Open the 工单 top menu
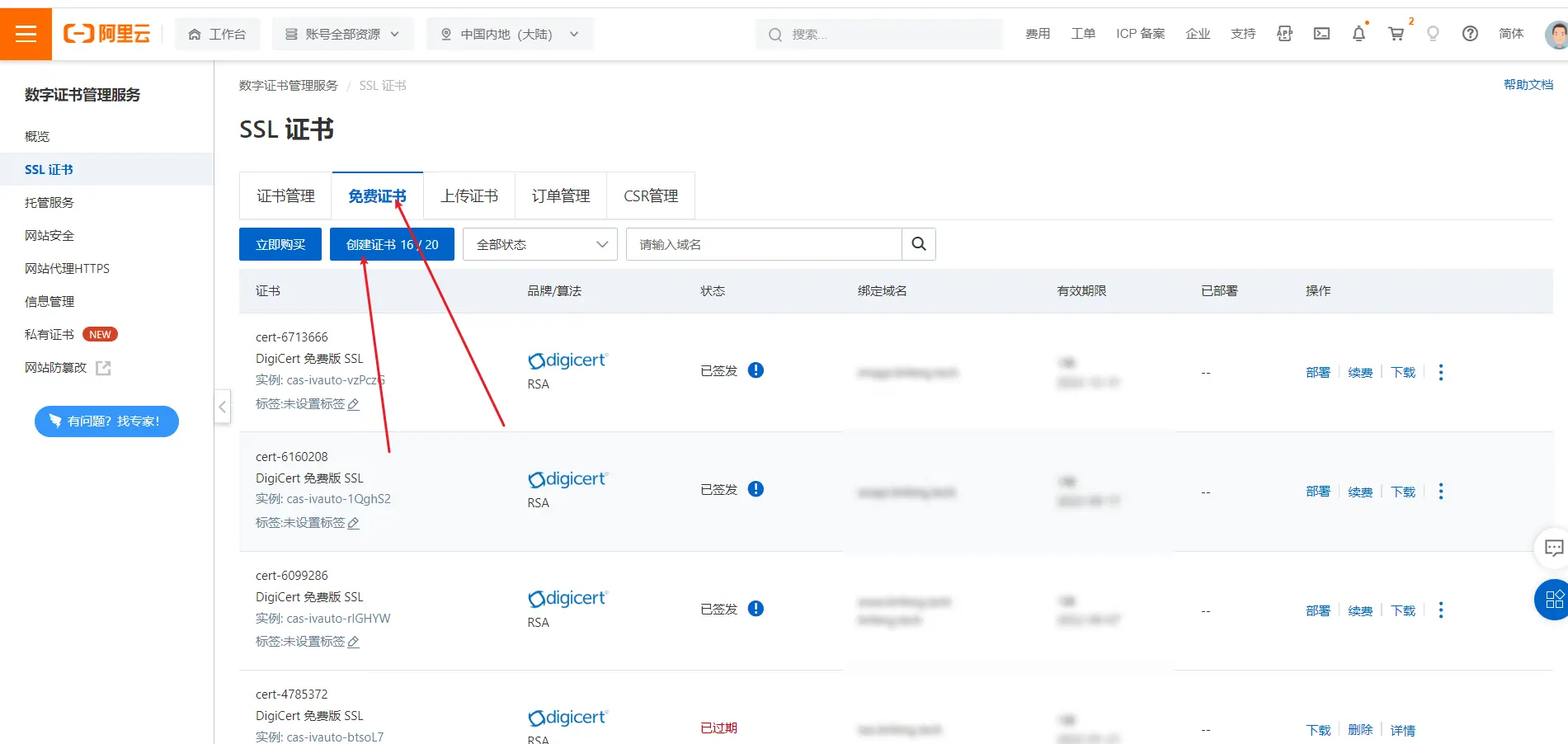This screenshot has height=744, width=1568. click(x=1083, y=34)
